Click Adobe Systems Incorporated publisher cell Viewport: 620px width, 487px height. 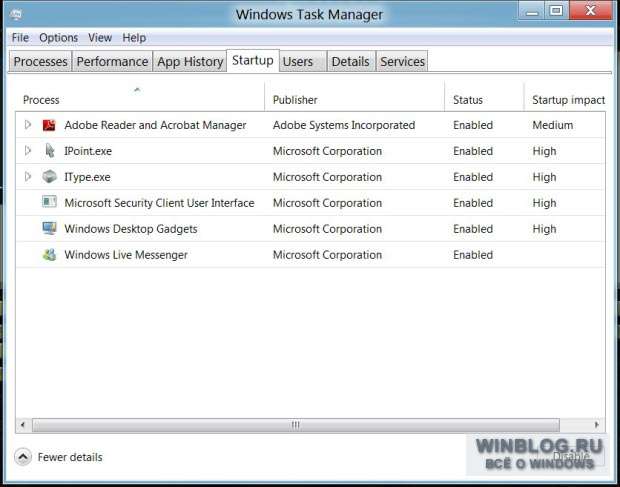coord(344,125)
